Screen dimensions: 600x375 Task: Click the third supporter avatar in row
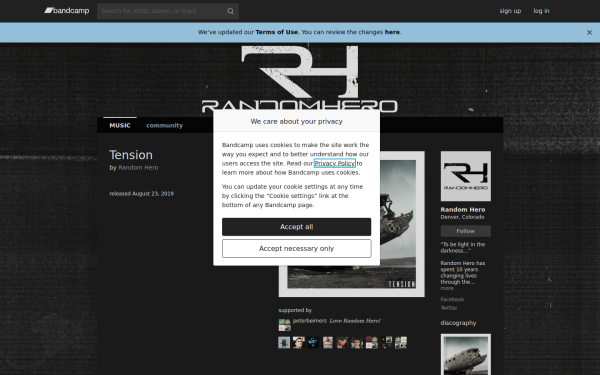click(x=313, y=342)
